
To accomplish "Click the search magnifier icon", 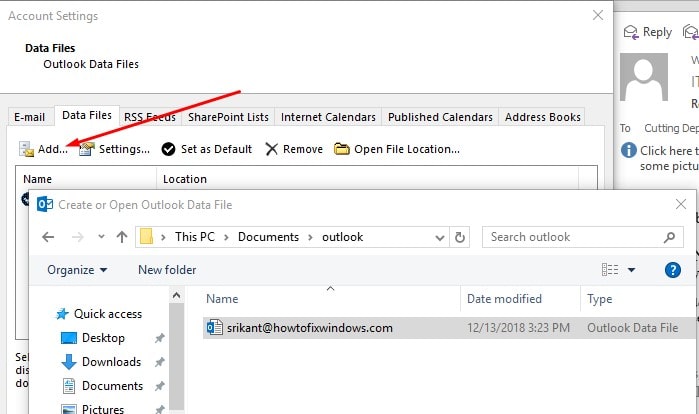I will (x=670, y=237).
